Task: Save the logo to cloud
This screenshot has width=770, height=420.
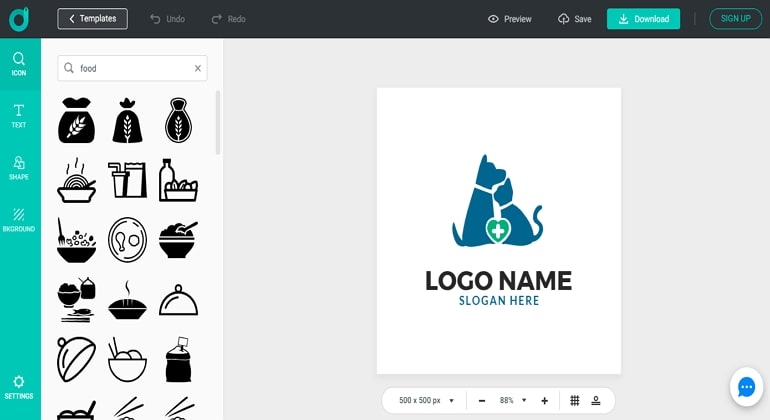Action: 575,19
